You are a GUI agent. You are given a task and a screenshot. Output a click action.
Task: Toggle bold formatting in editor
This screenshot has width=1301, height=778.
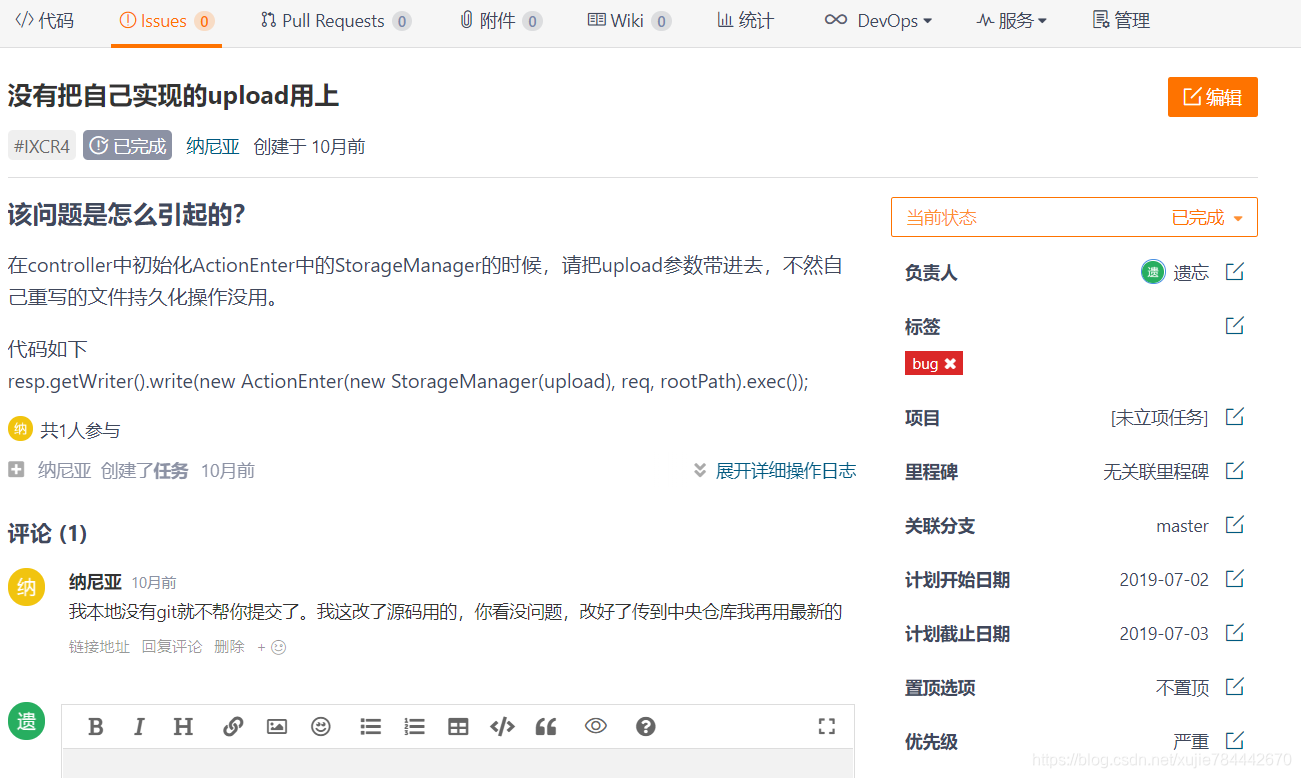click(x=96, y=727)
